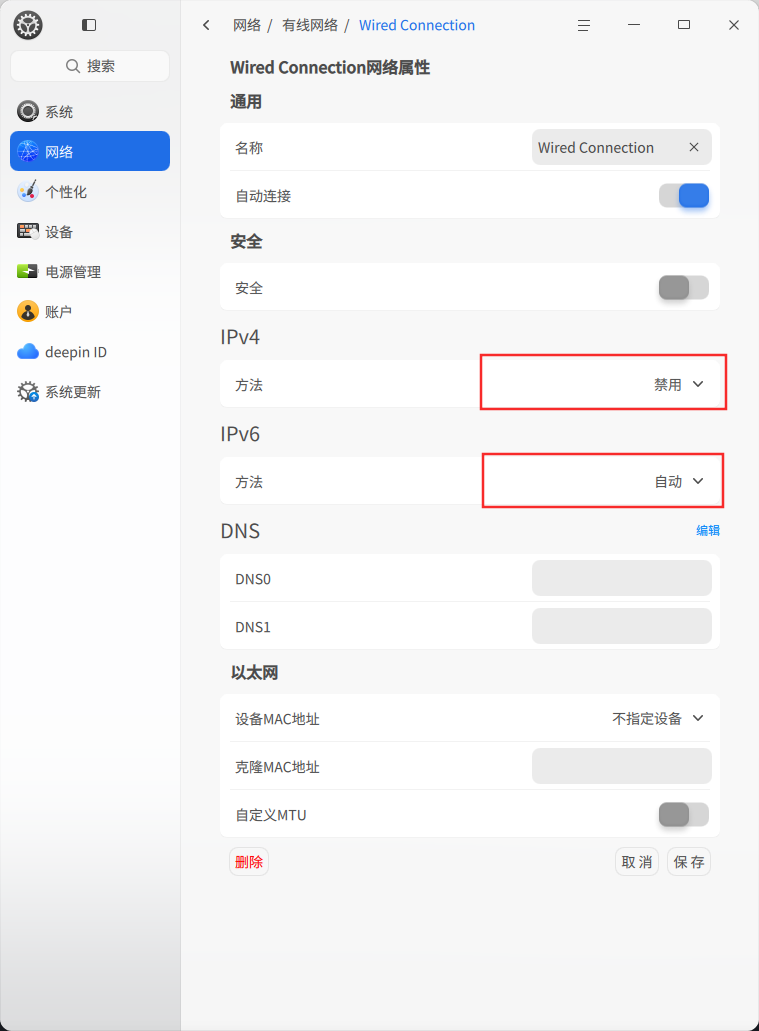Open the 系统更新 section
This screenshot has width=759, height=1031.
pyautogui.click(x=90, y=392)
